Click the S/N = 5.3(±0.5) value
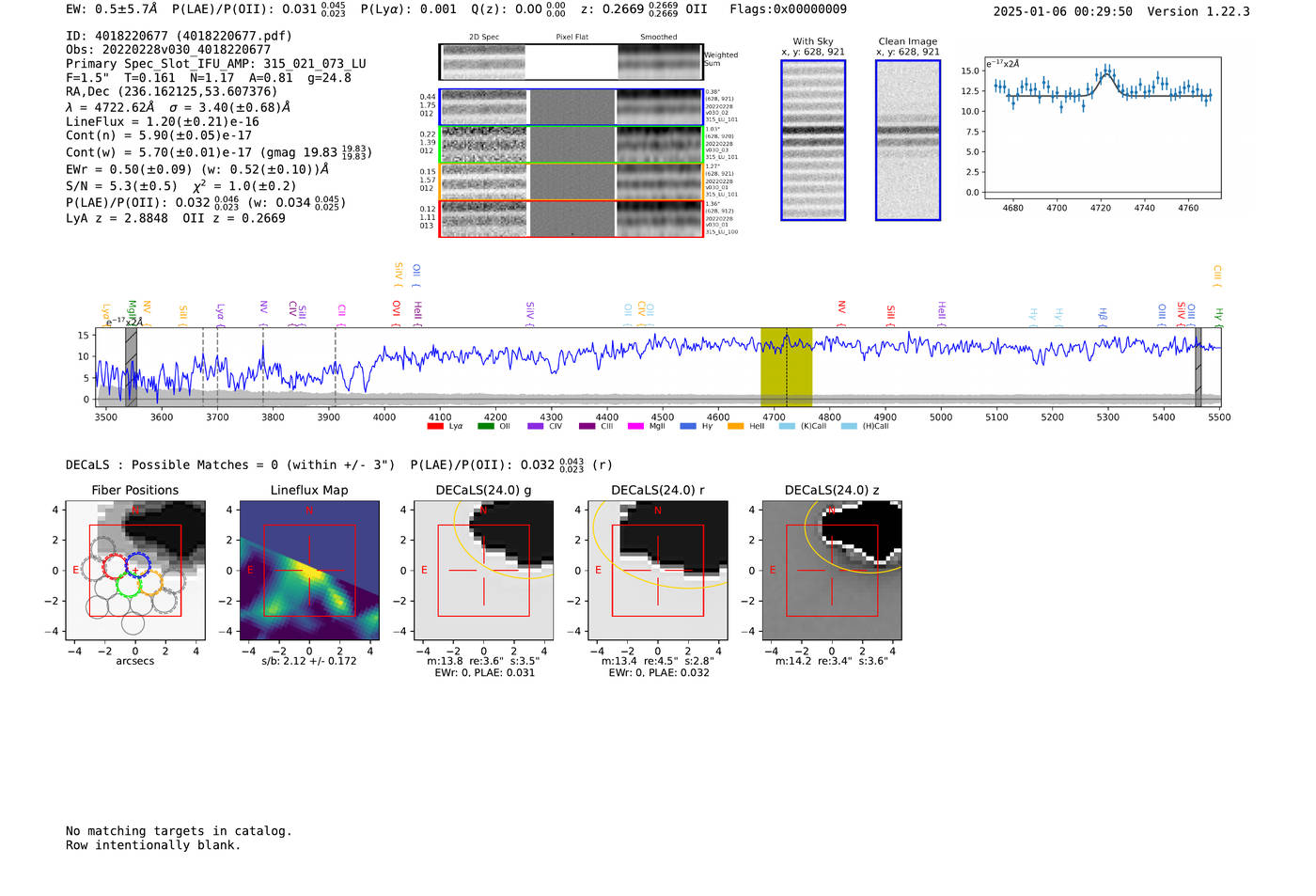This screenshot has width=1316, height=896. click(121, 186)
